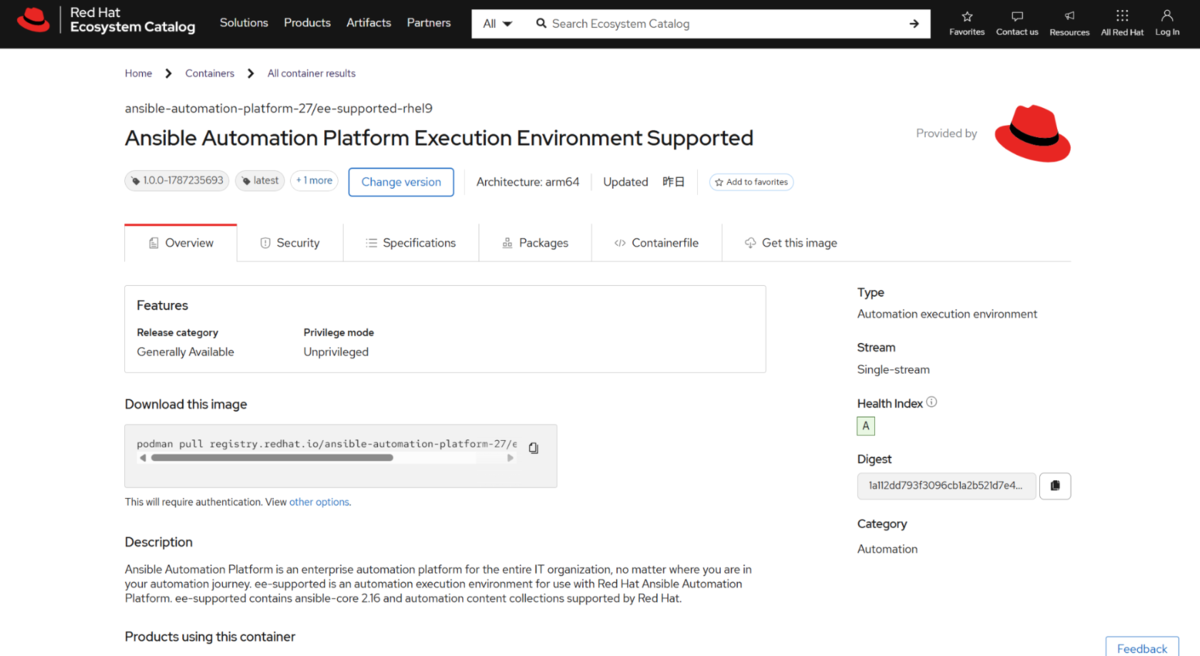This screenshot has height=656, width=1200.
Task: Click the Log In user icon
Action: point(1167,16)
